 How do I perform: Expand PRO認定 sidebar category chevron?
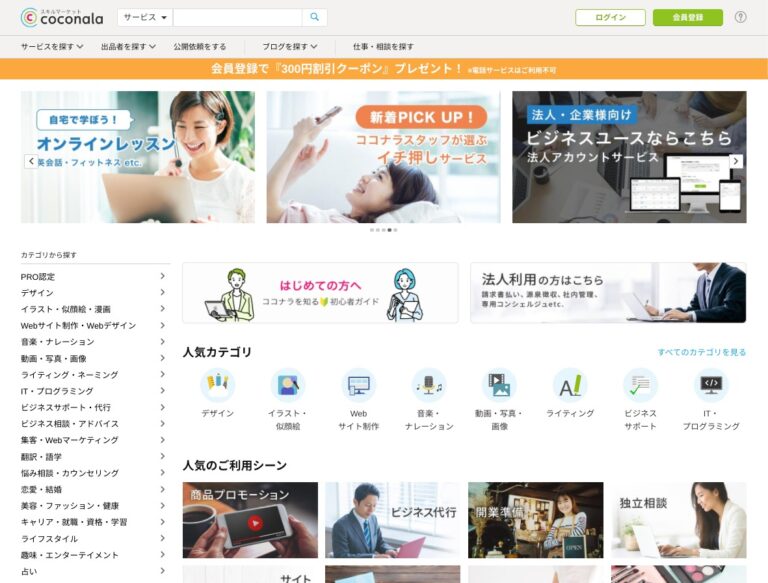163,276
